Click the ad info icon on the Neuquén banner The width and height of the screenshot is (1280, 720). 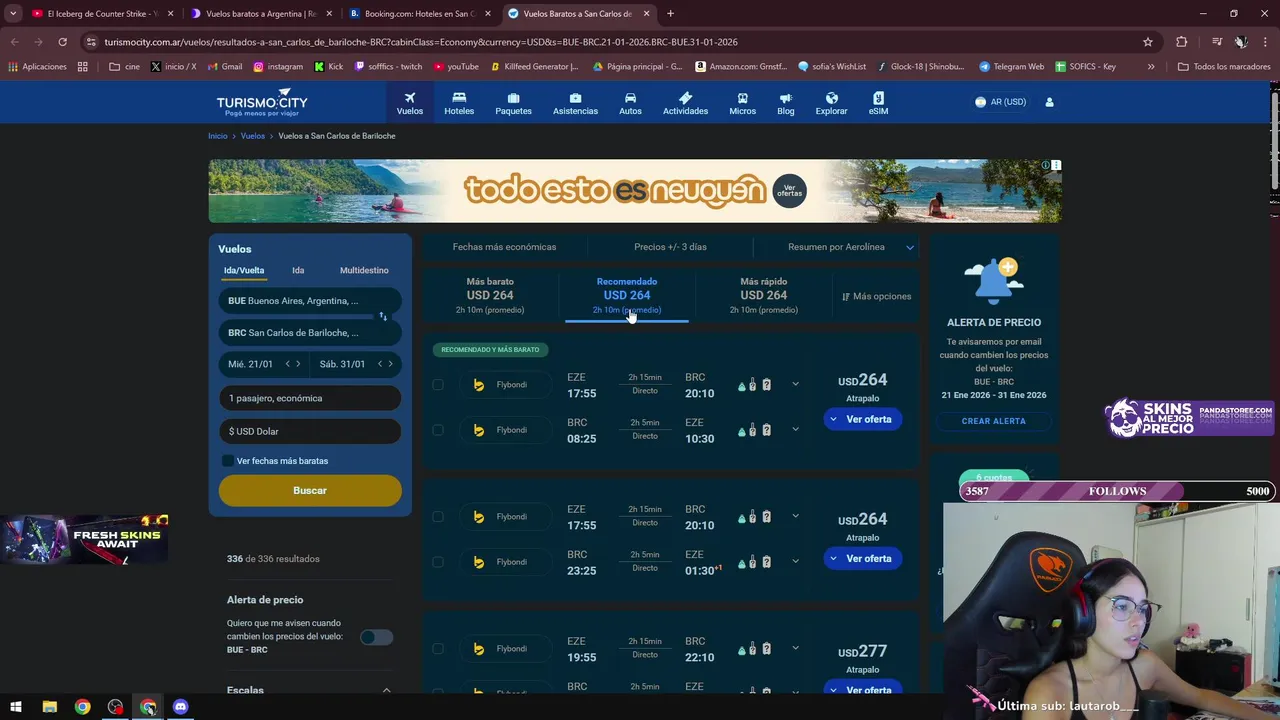1046,165
